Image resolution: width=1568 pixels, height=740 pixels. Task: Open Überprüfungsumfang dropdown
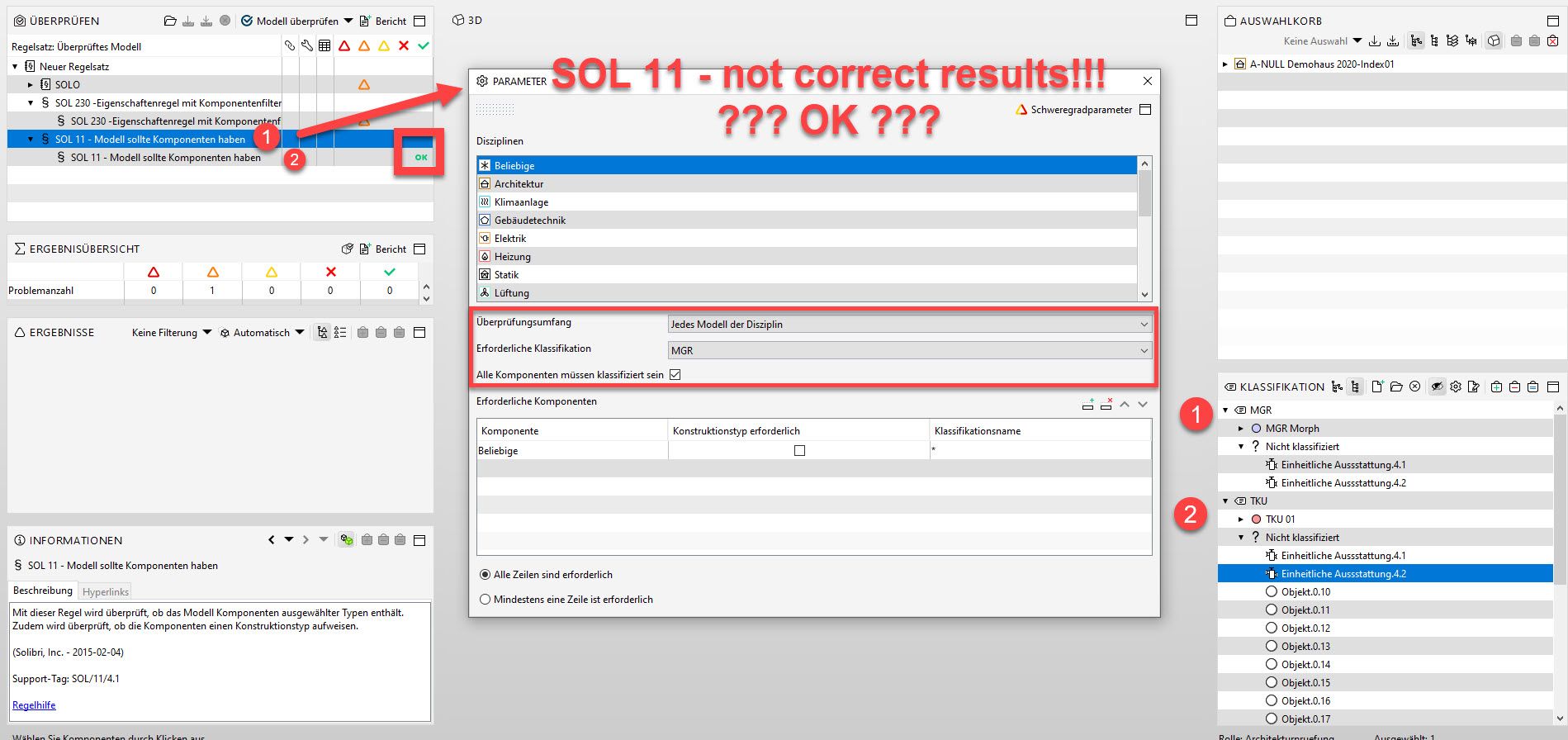[909, 324]
